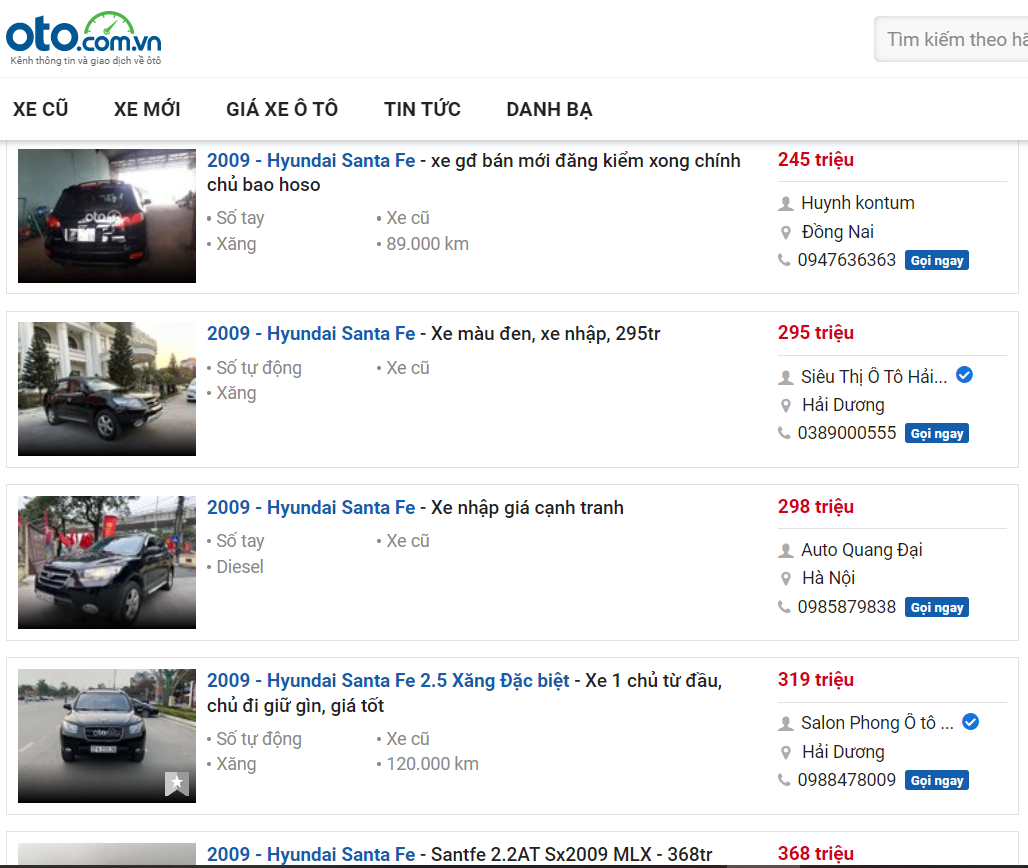This screenshot has height=868, width=1028.
Task: Click the price 368 triệu
Action: point(816,853)
